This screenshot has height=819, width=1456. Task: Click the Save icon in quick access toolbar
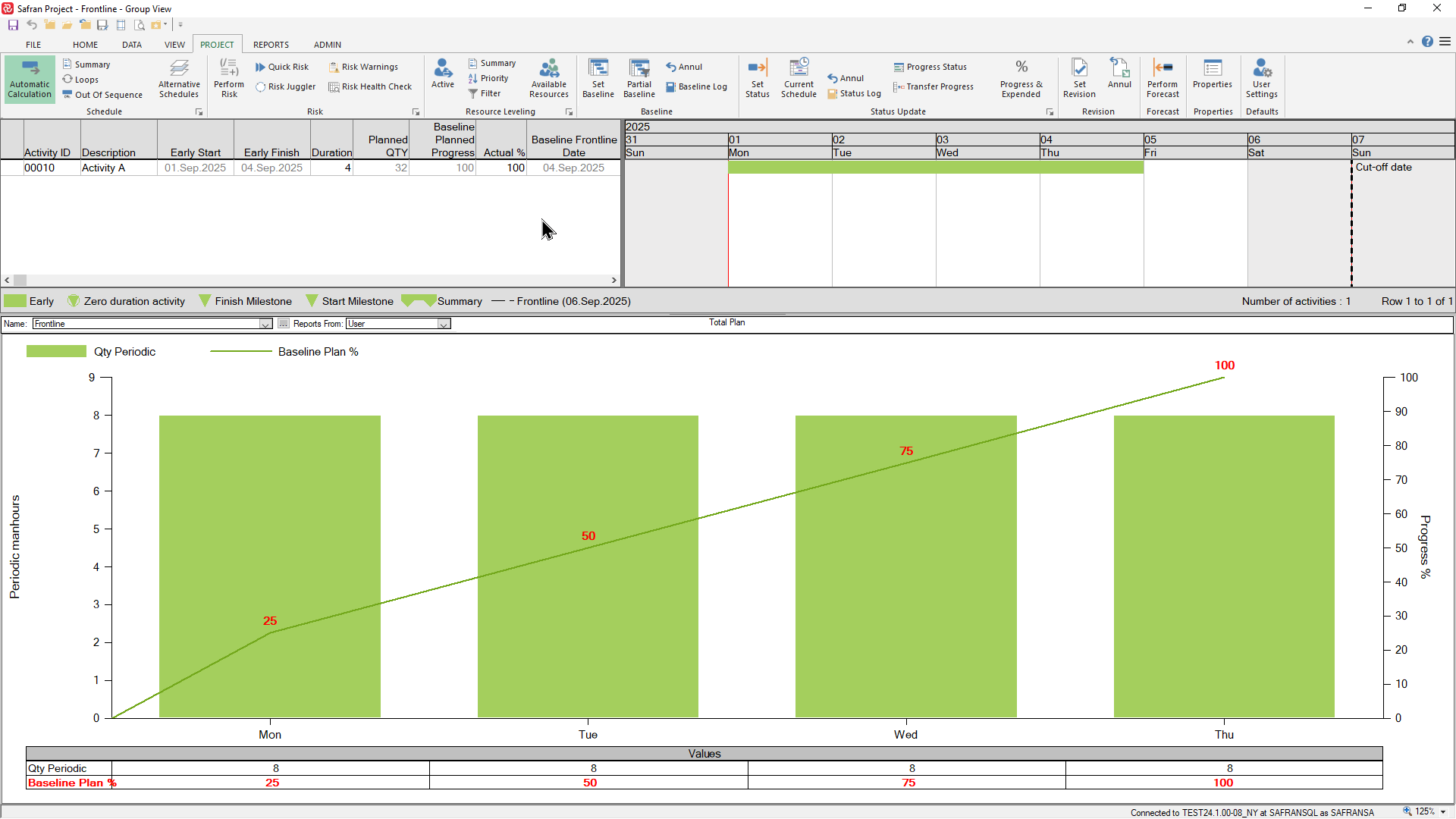tap(13, 25)
